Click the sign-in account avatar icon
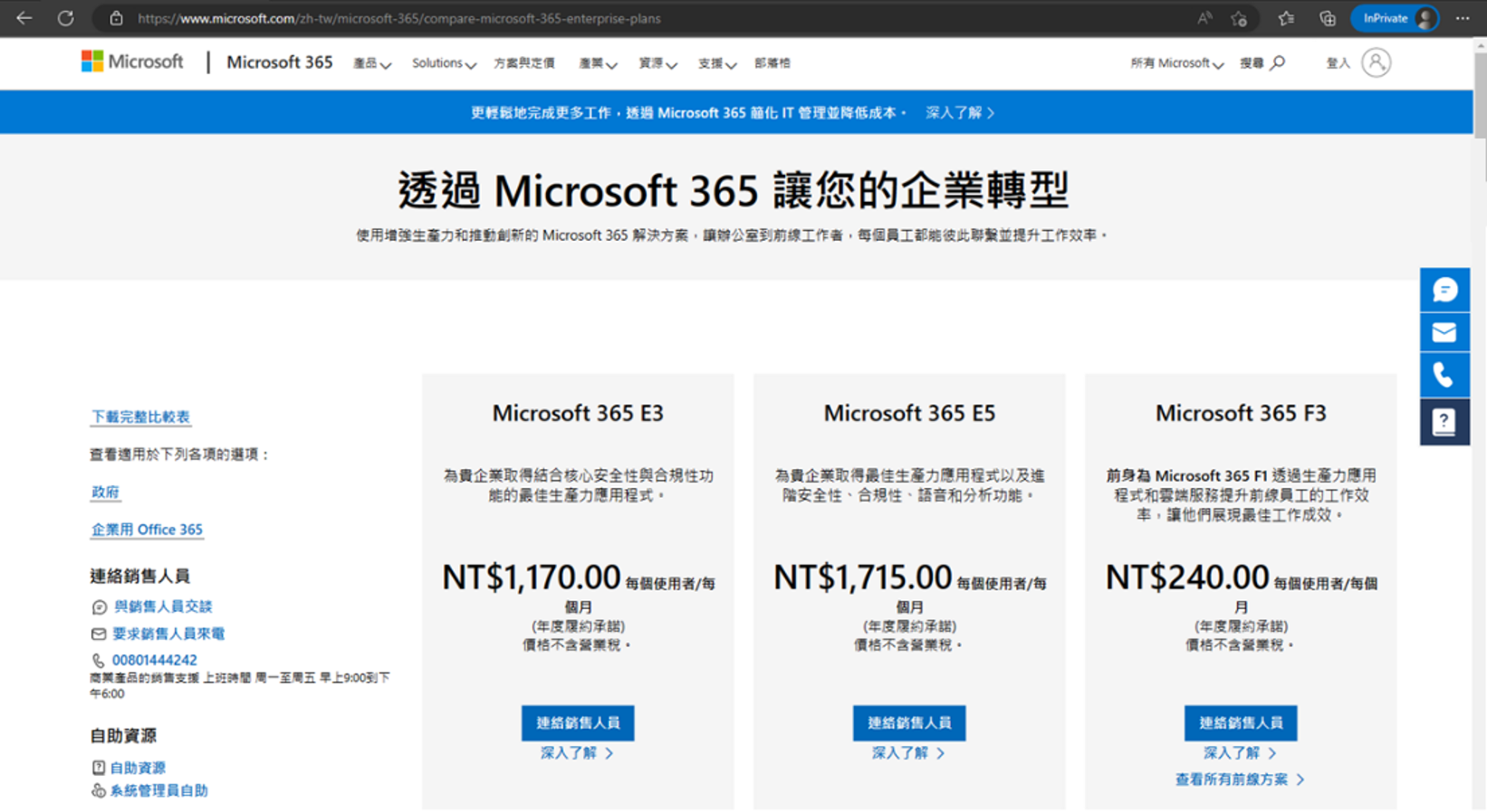1487x812 pixels. click(1376, 62)
